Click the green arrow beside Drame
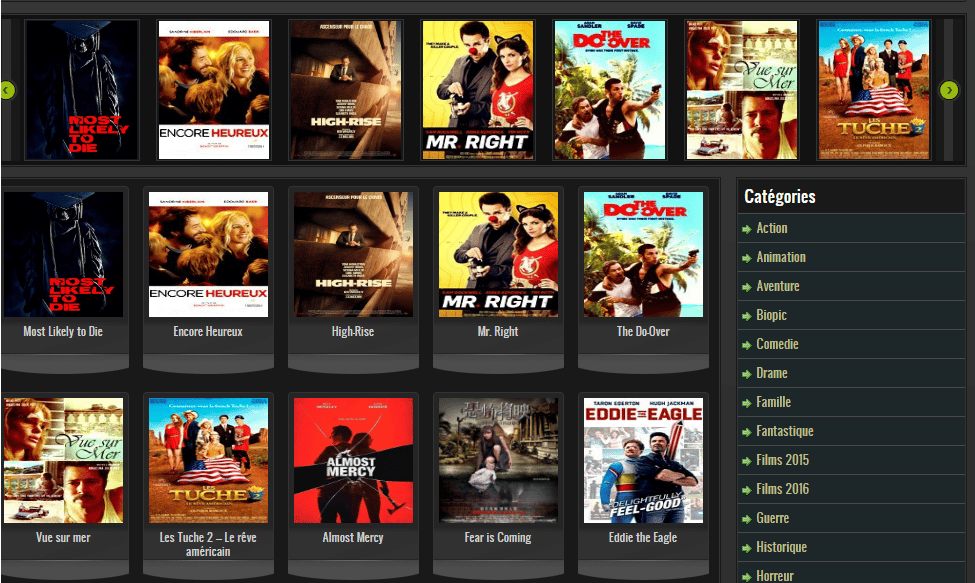The height and width of the screenshot is (583, 975). coord(747,374)
